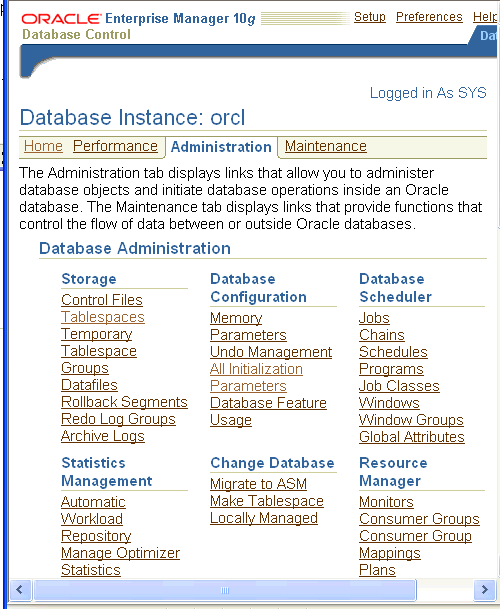Click the horizontal scrollbar left arrow
Image resolution: width=500 pixels, height=609 pixels.
coord(19,590)
